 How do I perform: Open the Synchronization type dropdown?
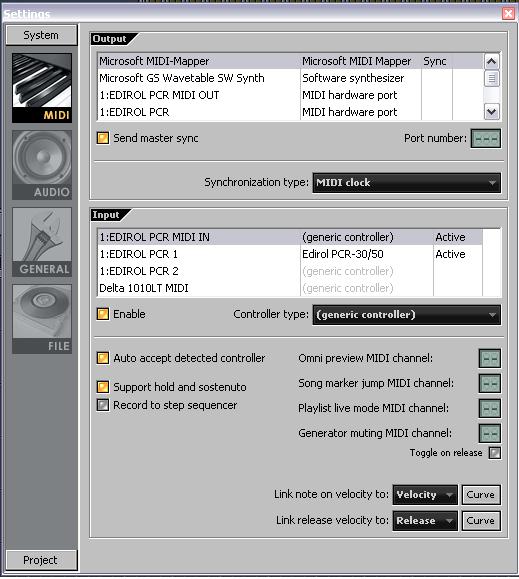tap(406, 183)
